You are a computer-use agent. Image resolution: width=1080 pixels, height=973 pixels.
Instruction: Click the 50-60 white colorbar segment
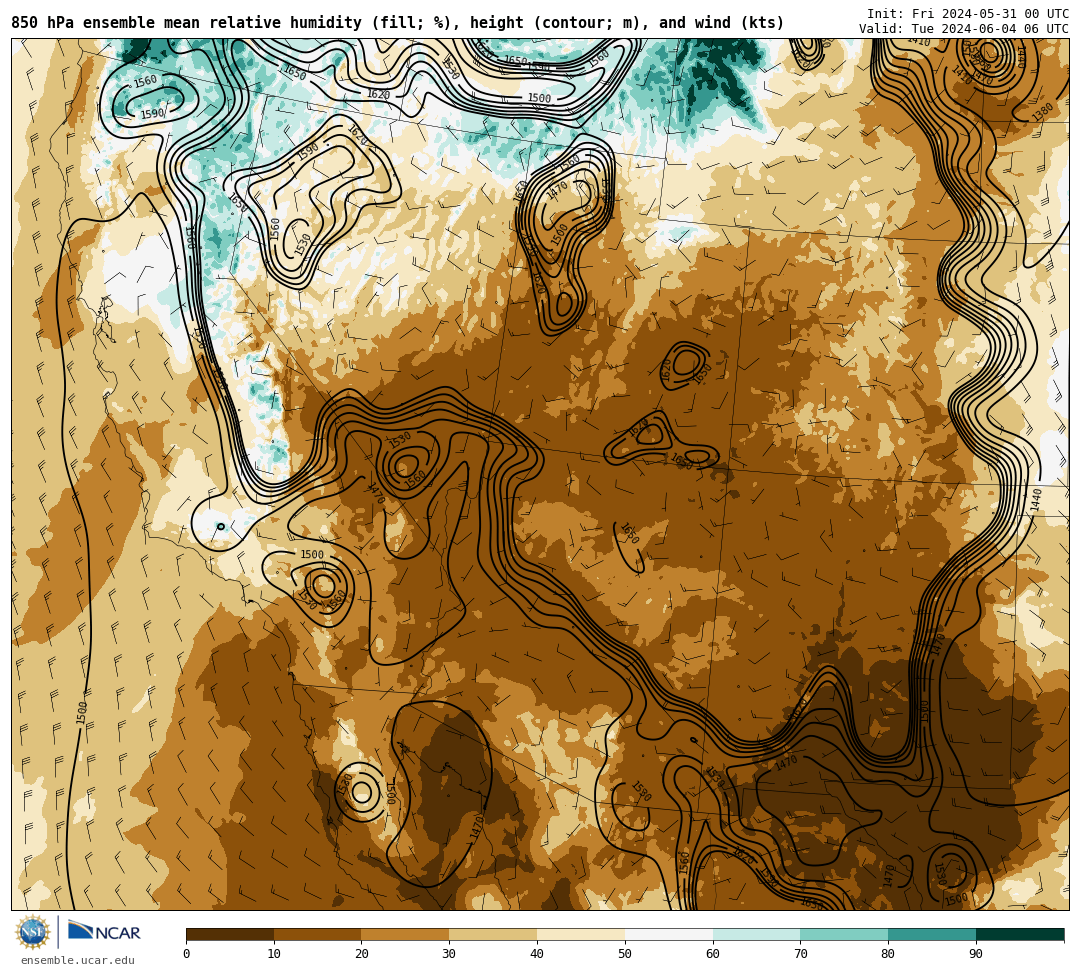(x=669, y=934)
